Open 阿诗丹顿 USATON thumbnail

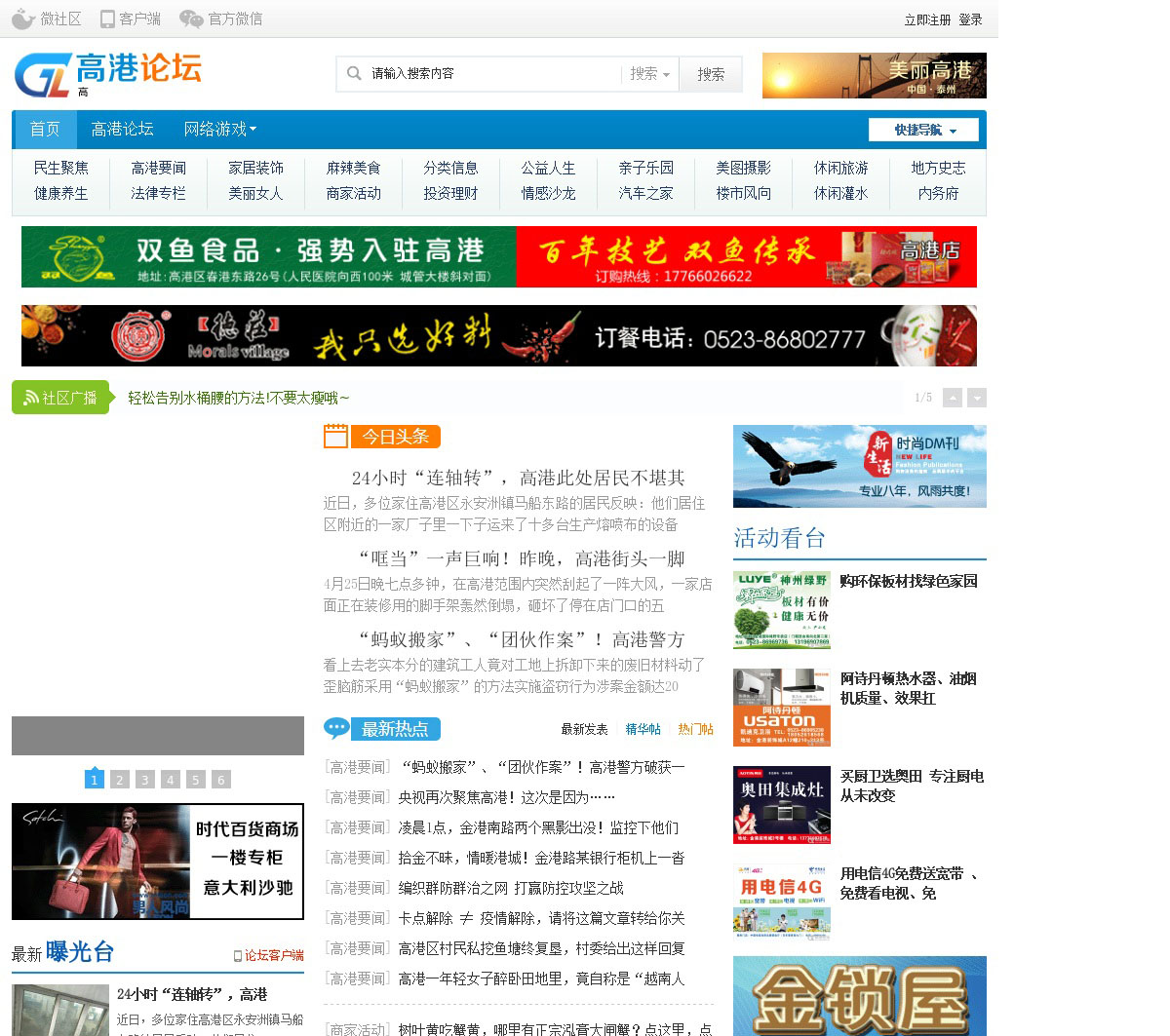(x=782, y=708)
